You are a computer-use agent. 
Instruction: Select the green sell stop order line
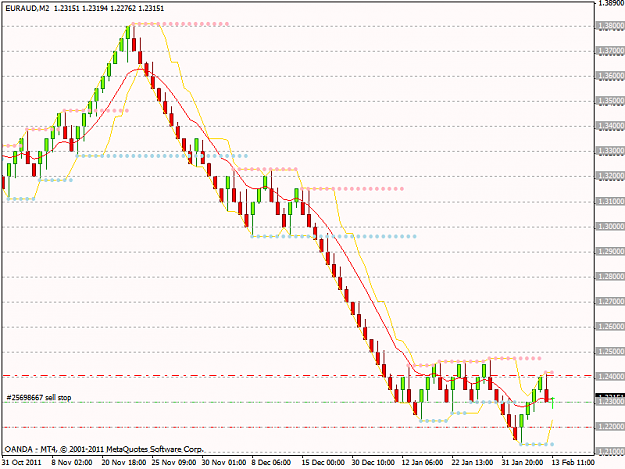tap(297, 402)
